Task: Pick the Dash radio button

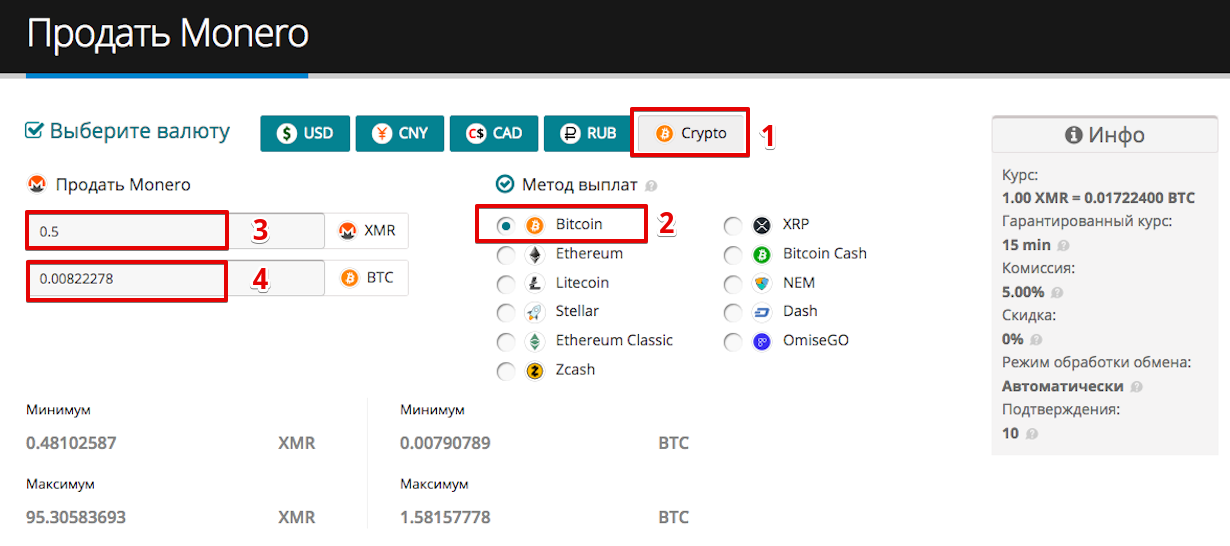Action: click(734, 313)
